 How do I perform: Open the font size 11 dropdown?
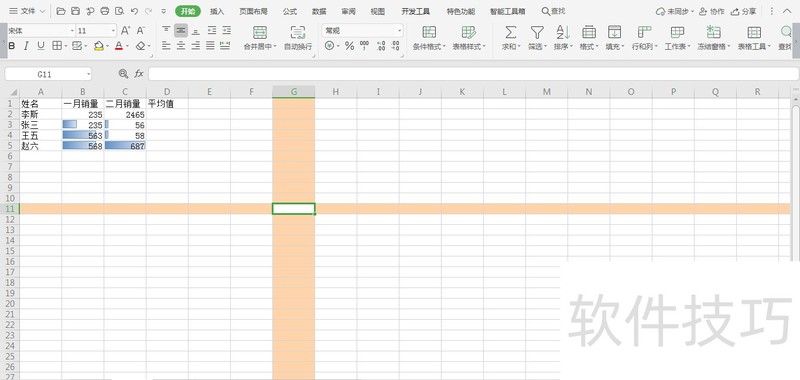click(113, 31)
